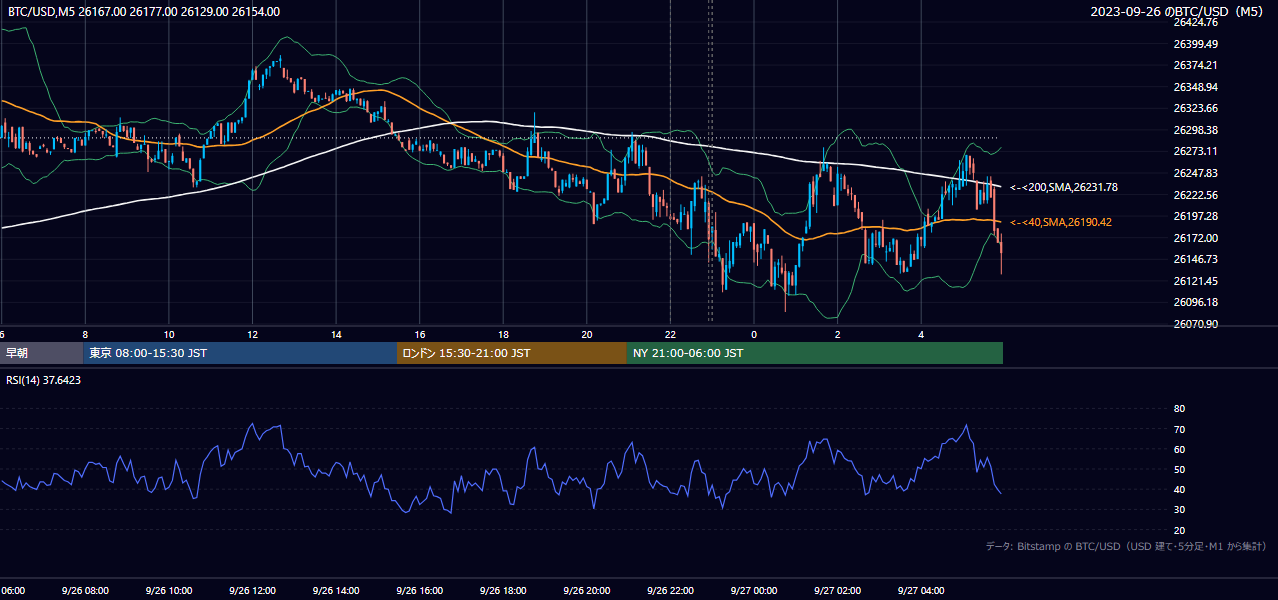Click RSI scale value 60
This screenshot has height=600, width=1278.
1179,449
